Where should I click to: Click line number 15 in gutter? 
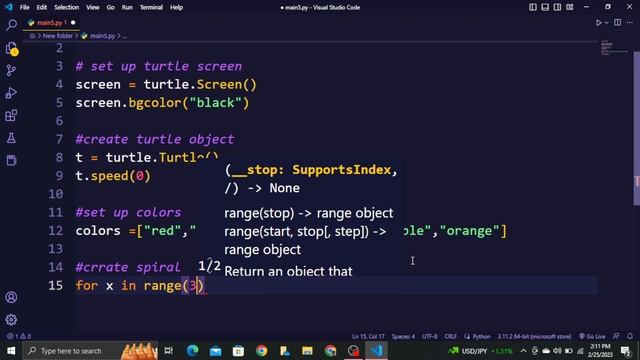[56, 285]
